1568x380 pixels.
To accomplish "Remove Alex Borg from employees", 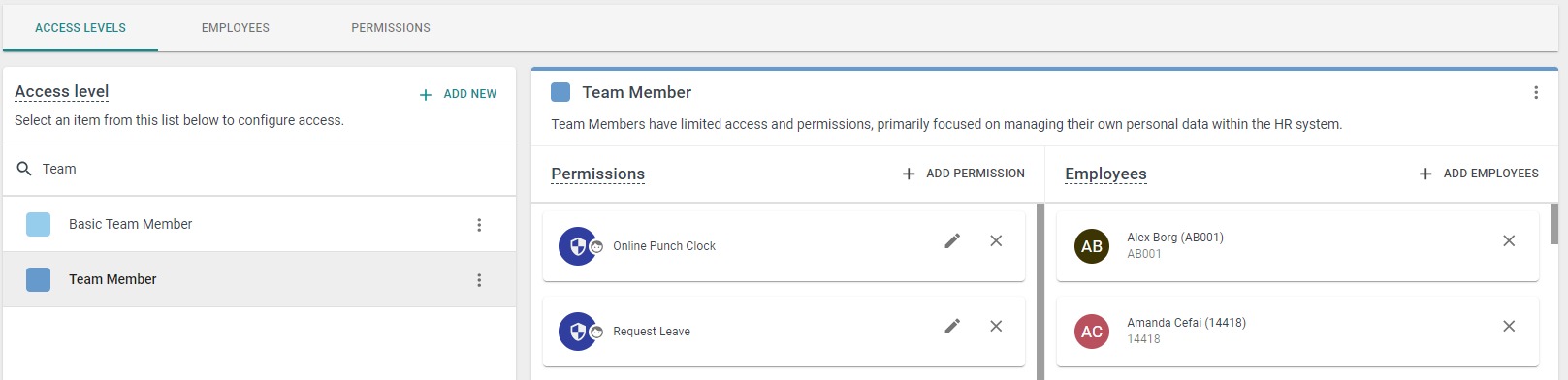I will tap(1509, 240).
